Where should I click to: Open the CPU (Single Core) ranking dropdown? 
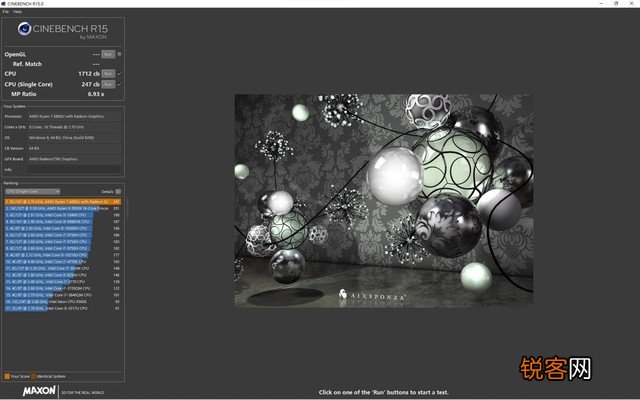33,191
